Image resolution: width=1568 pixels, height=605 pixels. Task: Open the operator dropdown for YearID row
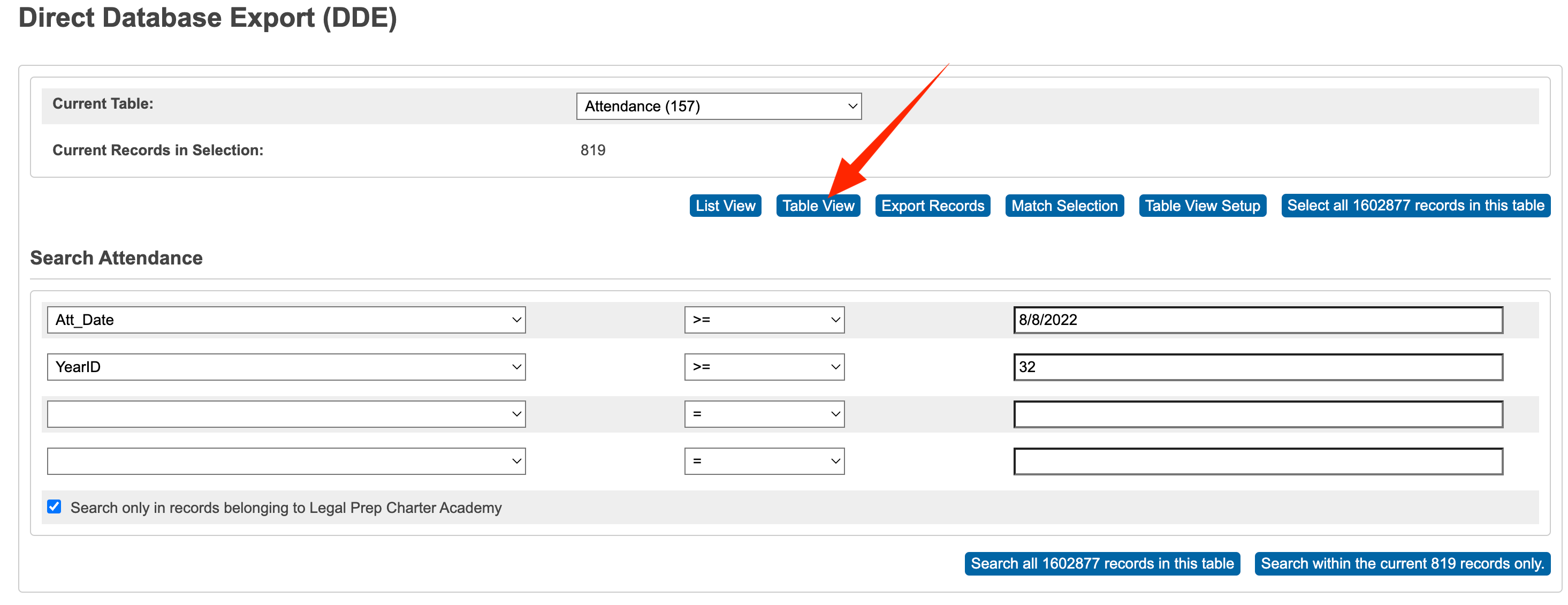[x=764, y=367]
